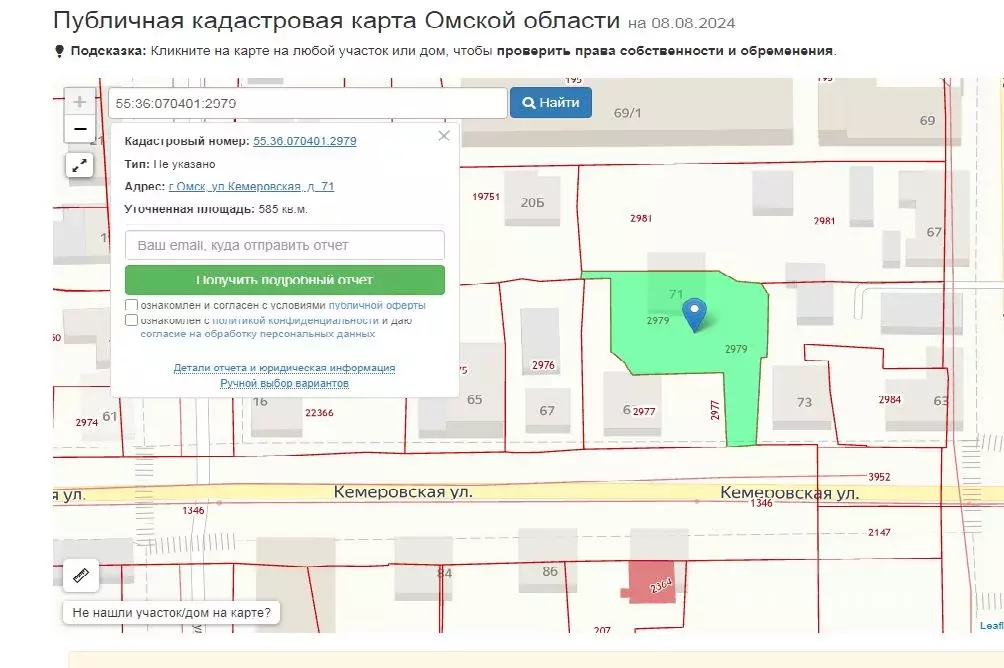The height and width of the screenshot is (668, 1004).
Task: Check the privacy policy consent checkbox
Action: [131, 320]
